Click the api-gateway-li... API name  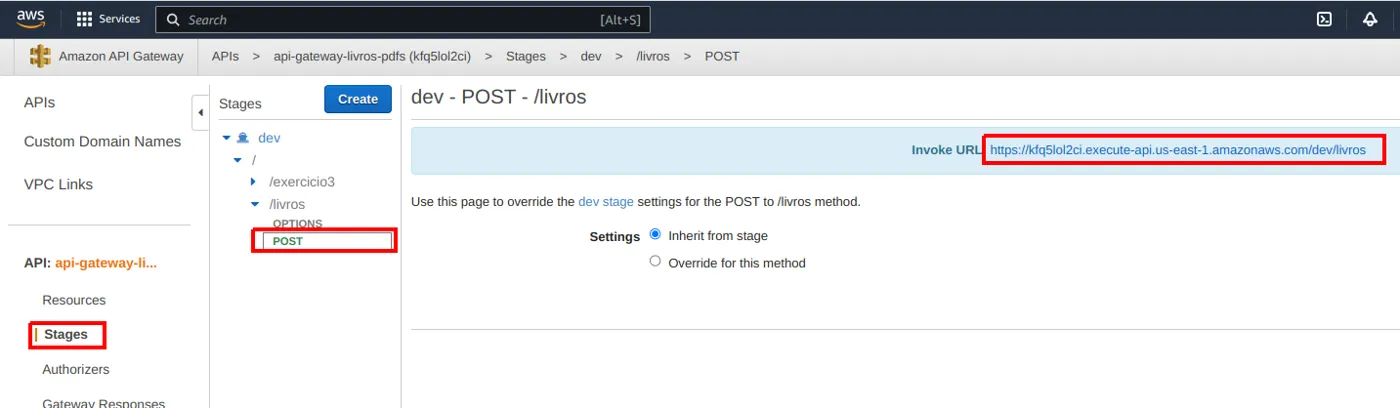click(106, 263)
